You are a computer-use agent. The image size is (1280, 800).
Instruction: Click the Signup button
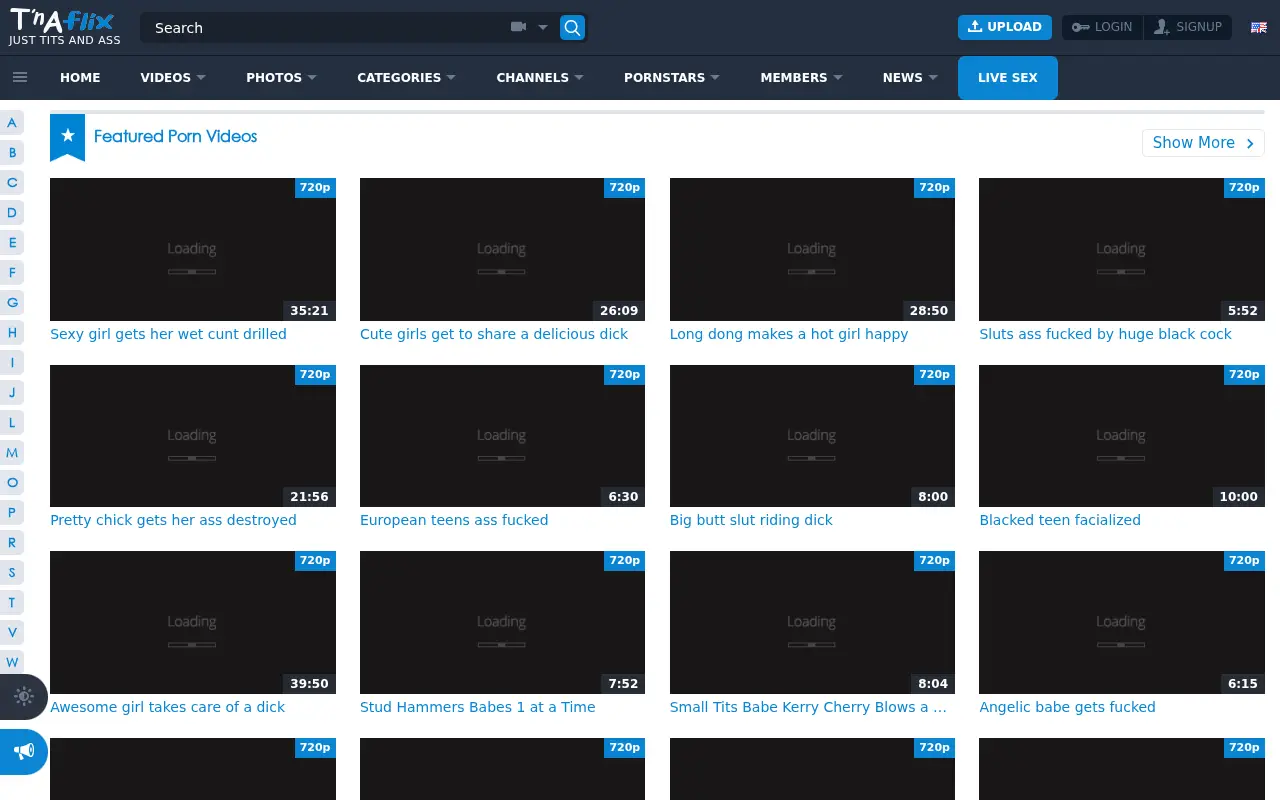[x=1188, y=27]
